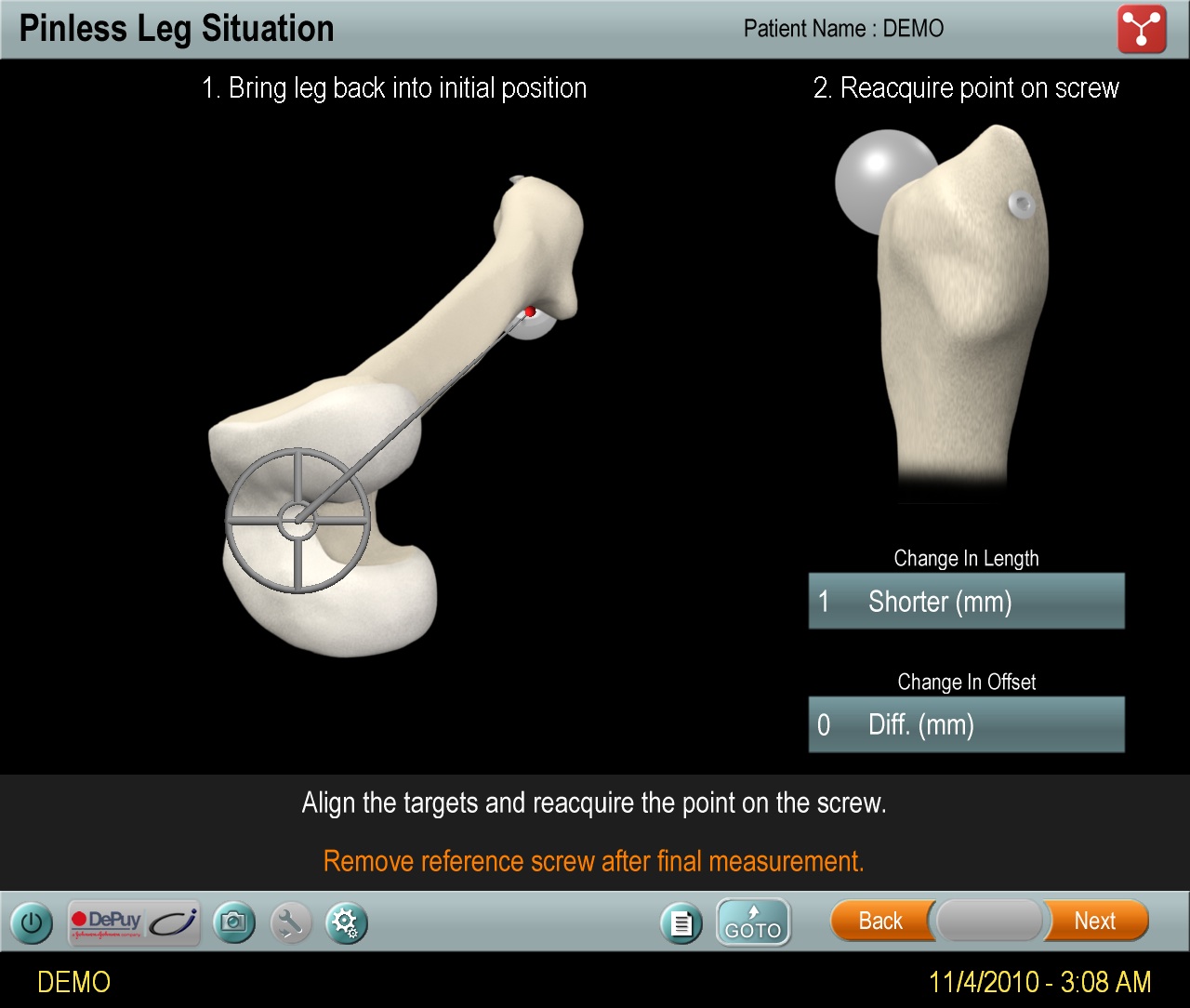This screenshot has width=1190, height=1008.
Task: Click the circular crosshair target on knee
Action: tap(297, 521)
